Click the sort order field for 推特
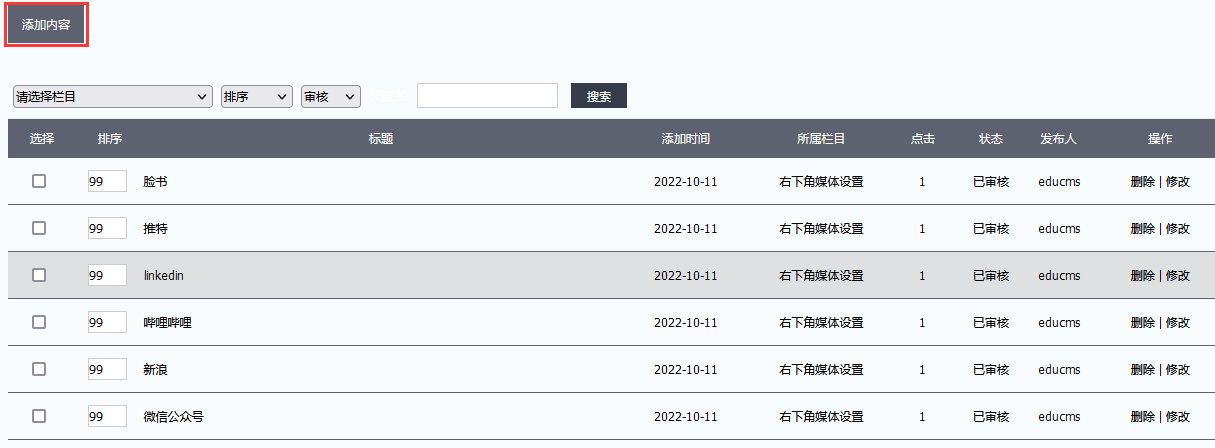The image size is (1215, 448). point(107,228)
